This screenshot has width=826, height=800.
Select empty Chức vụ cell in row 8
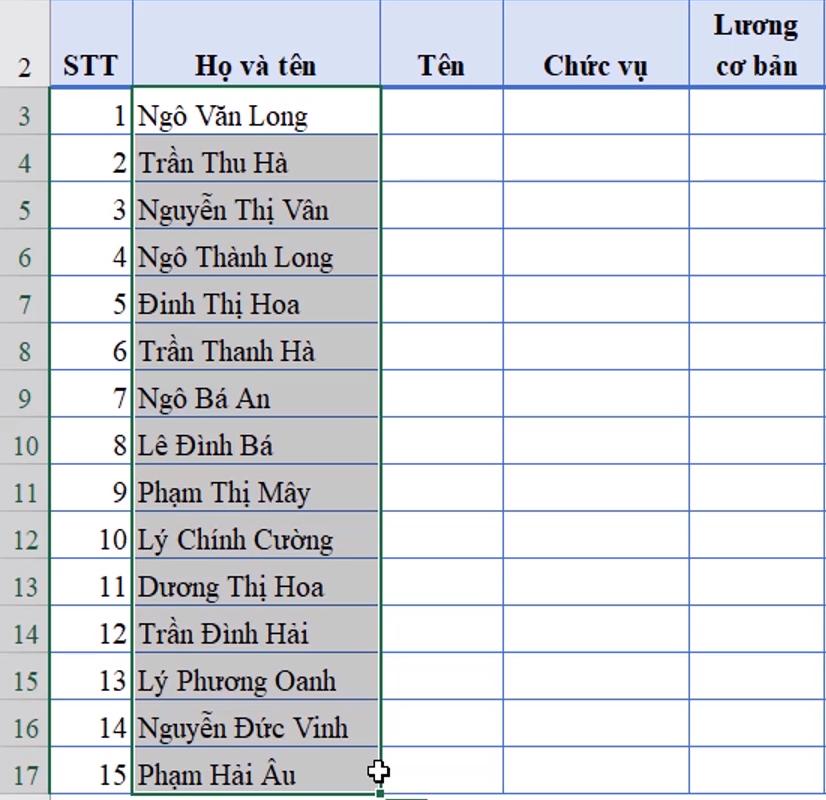[x=595, y=351]
